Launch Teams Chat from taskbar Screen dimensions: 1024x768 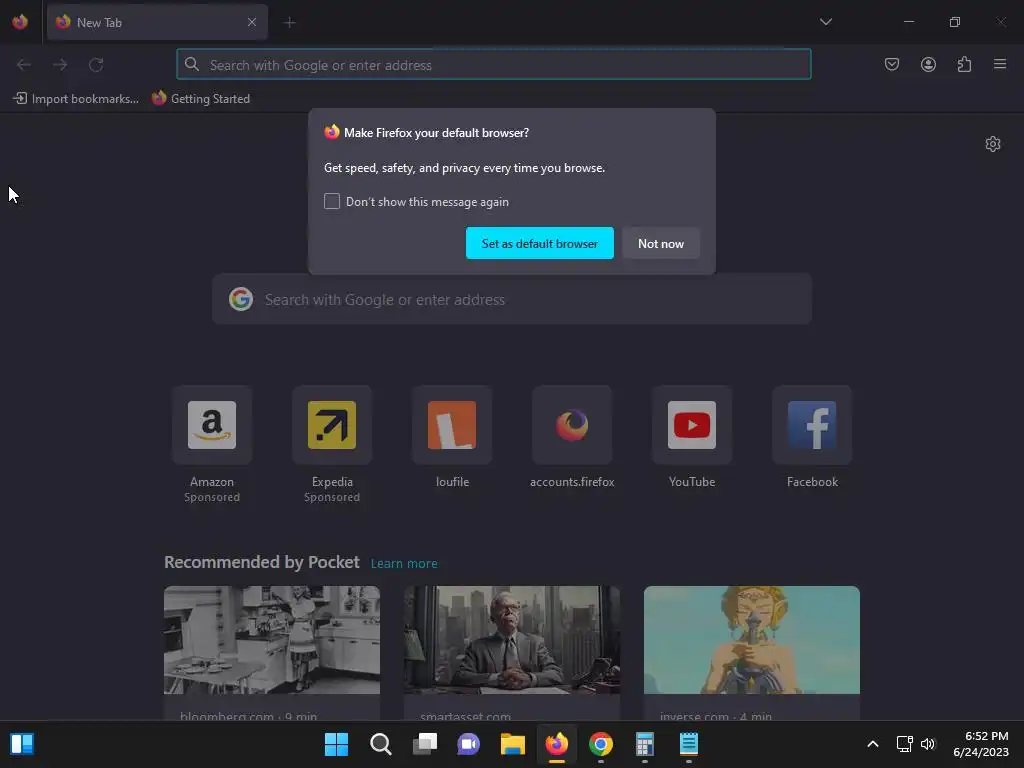(x=468, y=744)
